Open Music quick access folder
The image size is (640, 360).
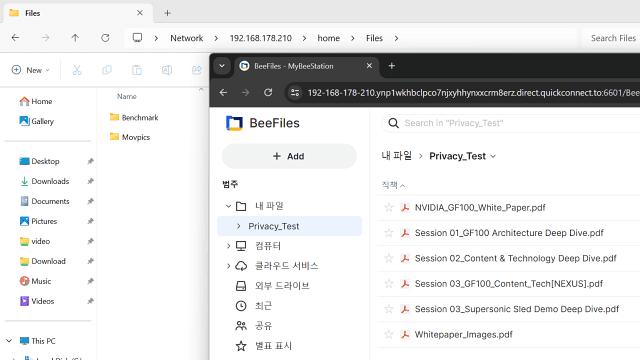point(36,281)
